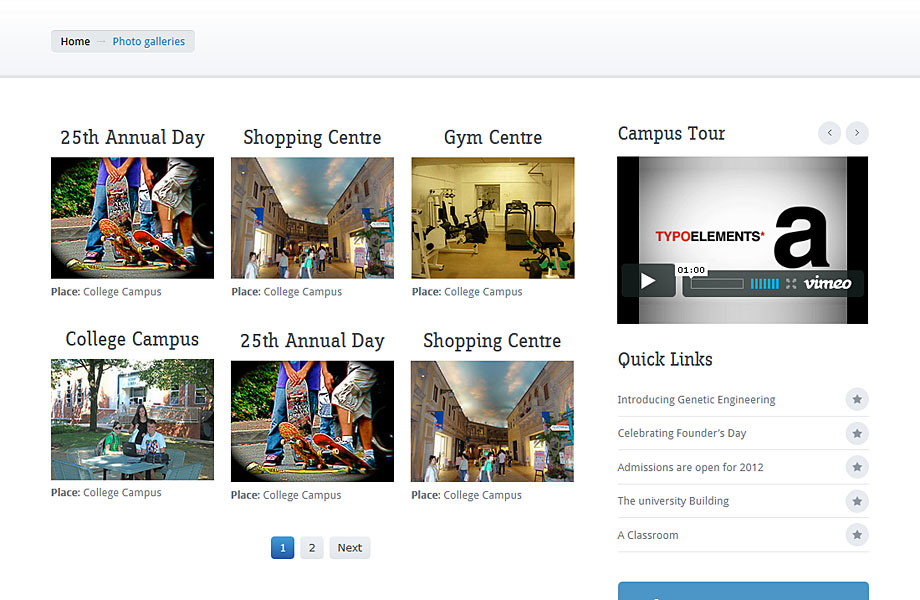This screenshot has height=600, width=920.
Task: Click the star icon beside A Classroom
Action: pyautogui.click(x=857, y=535)
